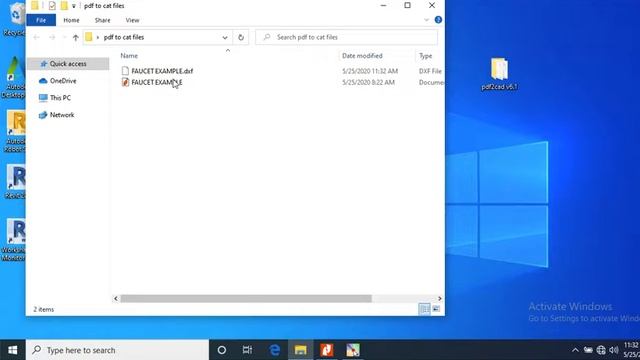Image resolution: width=640 pixels, height=360 pixels.
Task: Select This PC in the navigation pane
Action: 60,98
